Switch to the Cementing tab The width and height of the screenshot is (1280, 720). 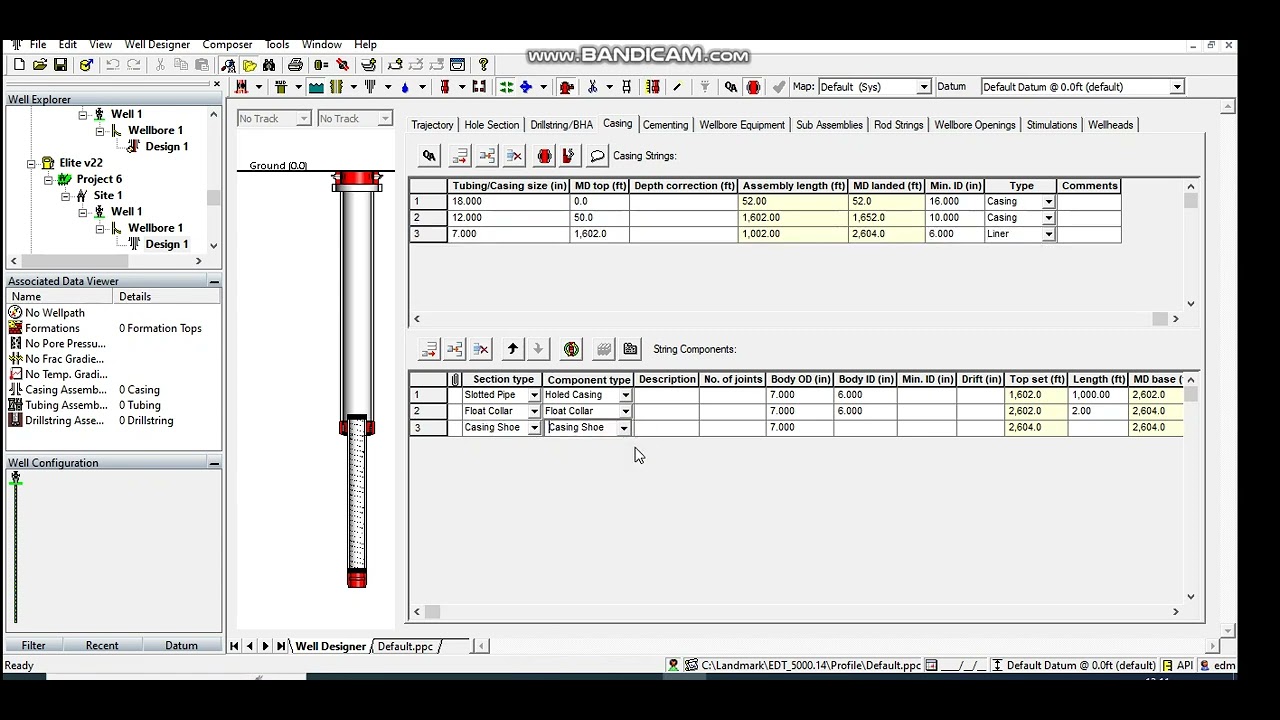pyautogui.click(x=665, y=125)
